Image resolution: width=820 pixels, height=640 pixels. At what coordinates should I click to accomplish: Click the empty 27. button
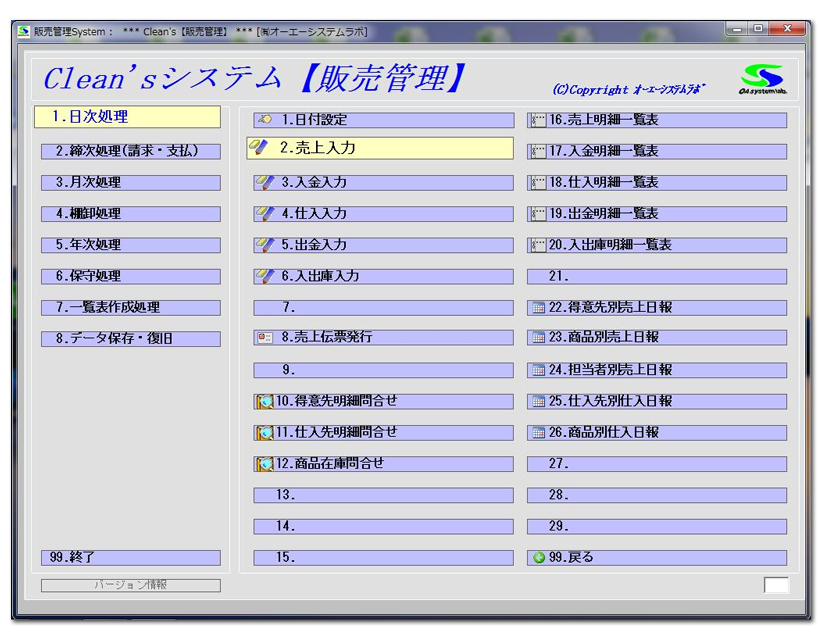tap(657, 464)
